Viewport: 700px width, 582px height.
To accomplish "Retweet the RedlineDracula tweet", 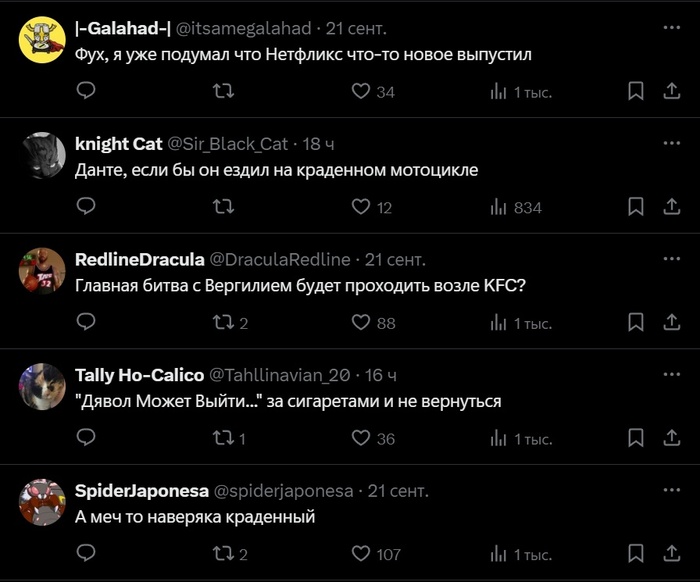I will click(225, 322).
